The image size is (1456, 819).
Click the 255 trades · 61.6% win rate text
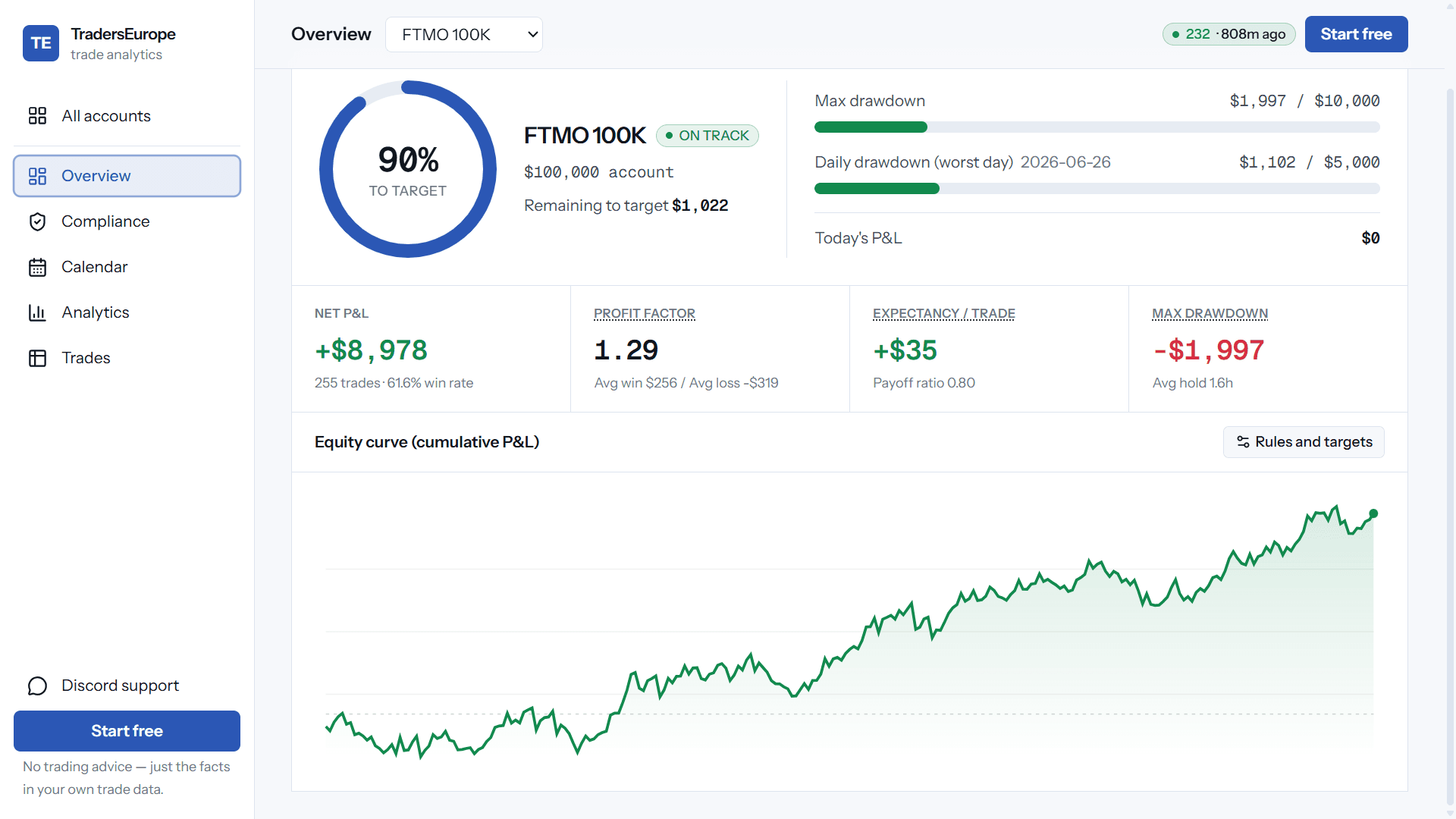pyautogui.click(x=394, y=383)
